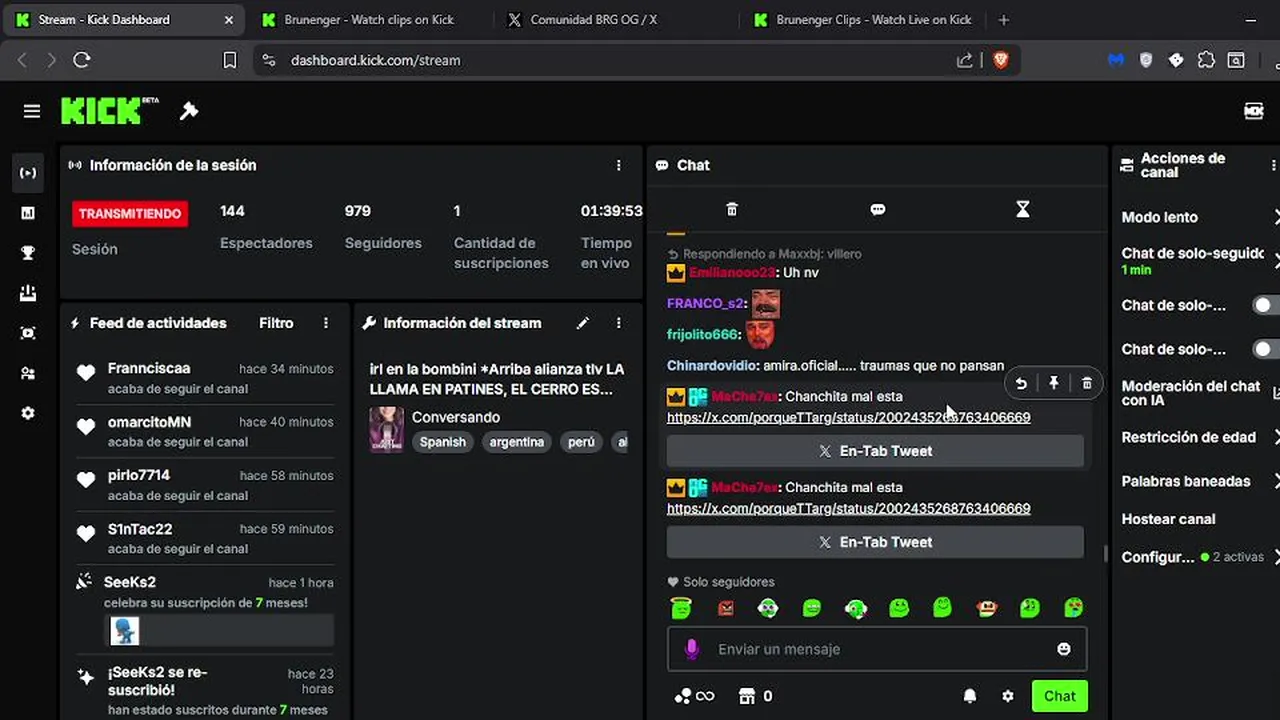1280x720 pixels.
Task: Click the perú tag
Action: [x=581, y=442]
